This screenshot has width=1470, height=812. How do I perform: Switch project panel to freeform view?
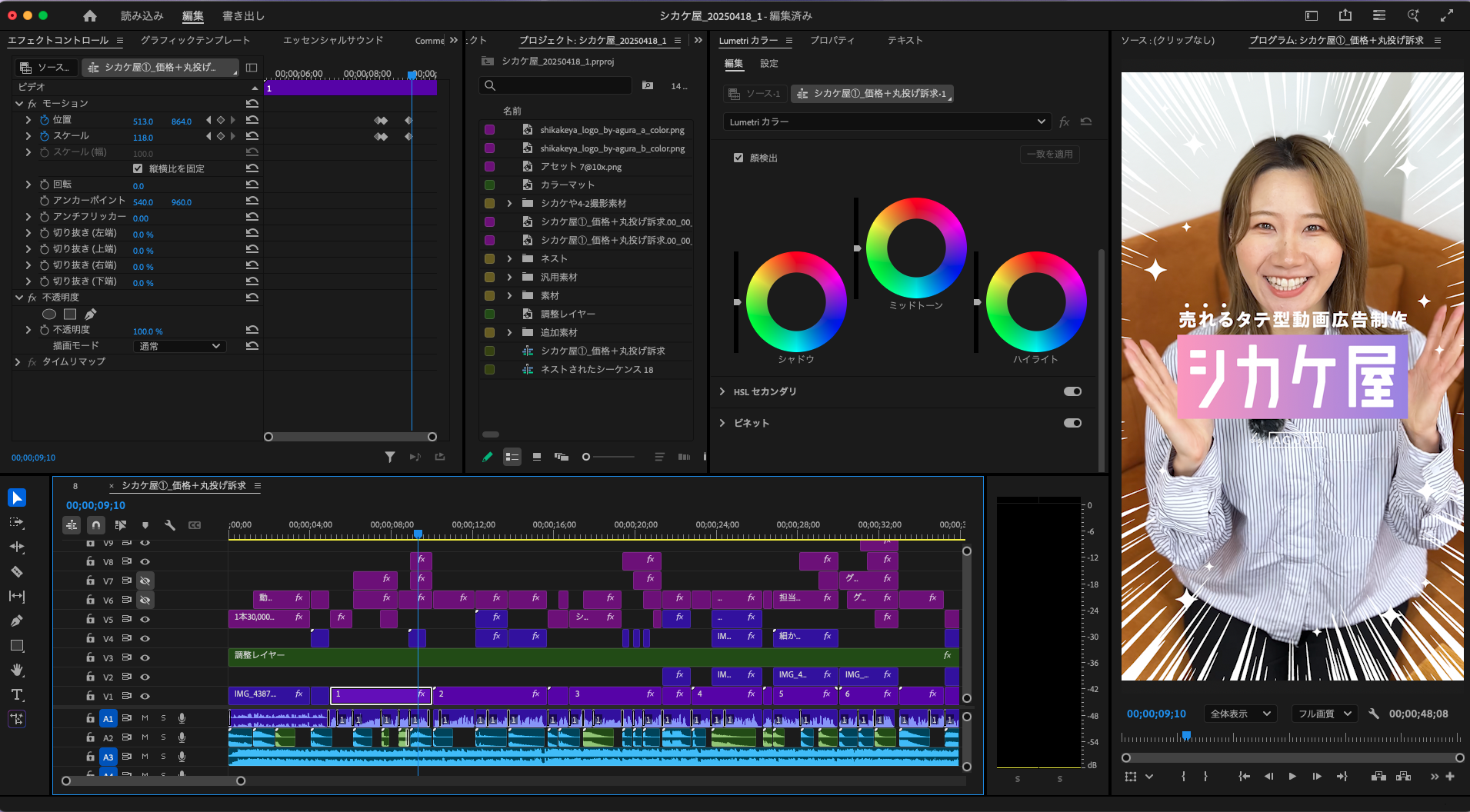(x=562, y=457)
